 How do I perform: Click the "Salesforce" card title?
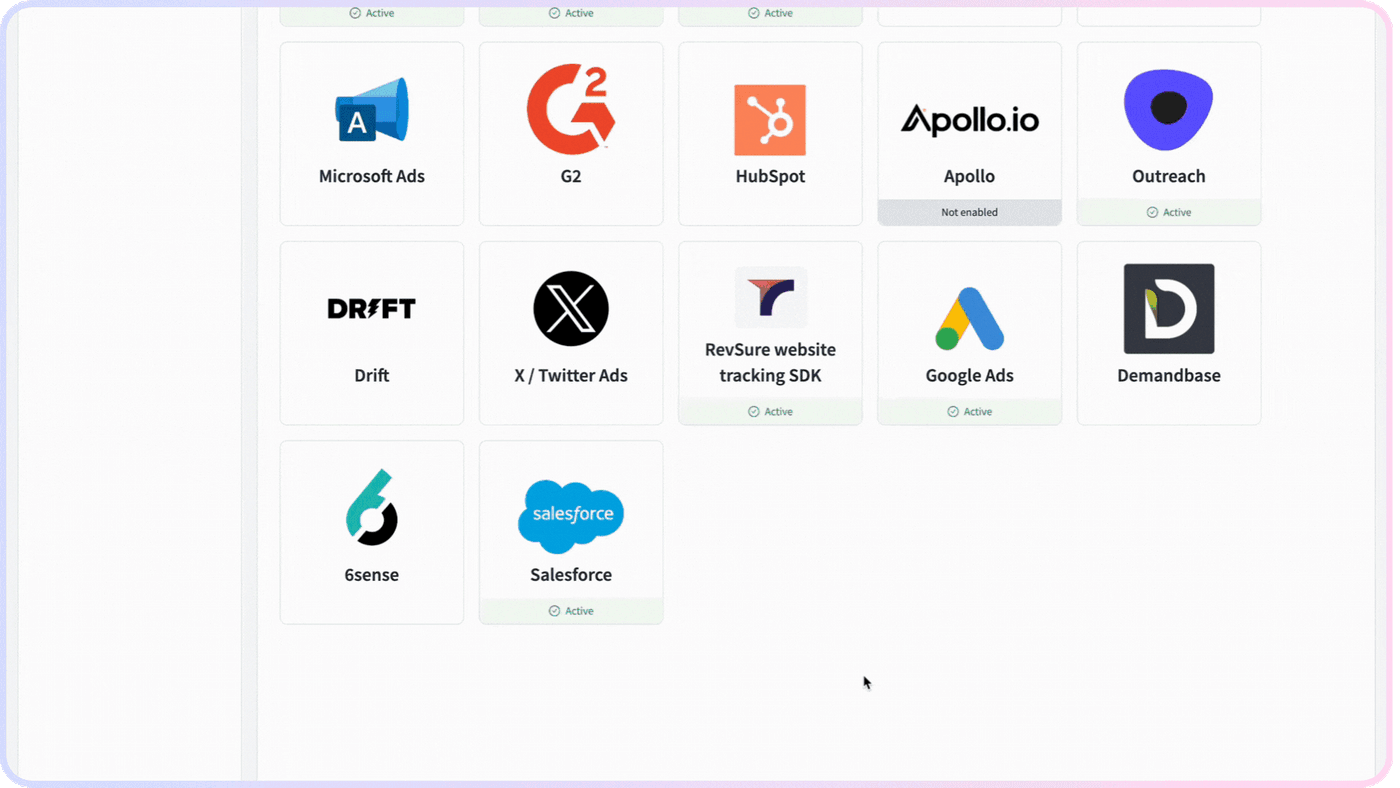pos(571,574)
